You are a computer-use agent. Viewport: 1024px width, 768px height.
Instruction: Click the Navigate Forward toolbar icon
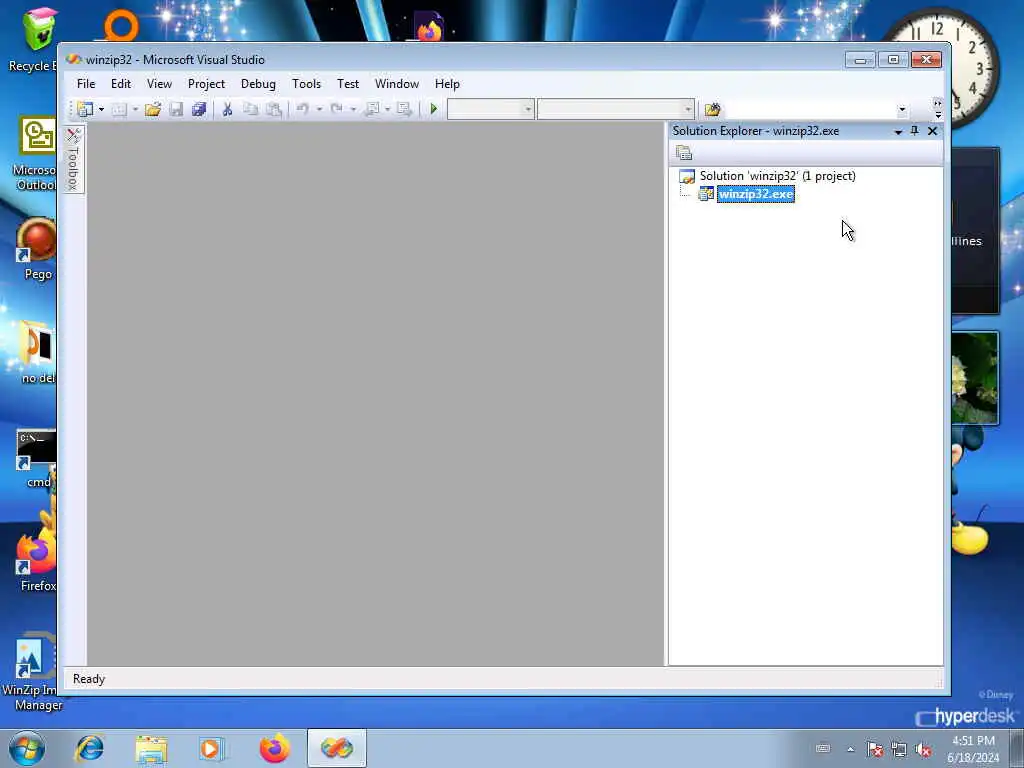pos(405,109)
